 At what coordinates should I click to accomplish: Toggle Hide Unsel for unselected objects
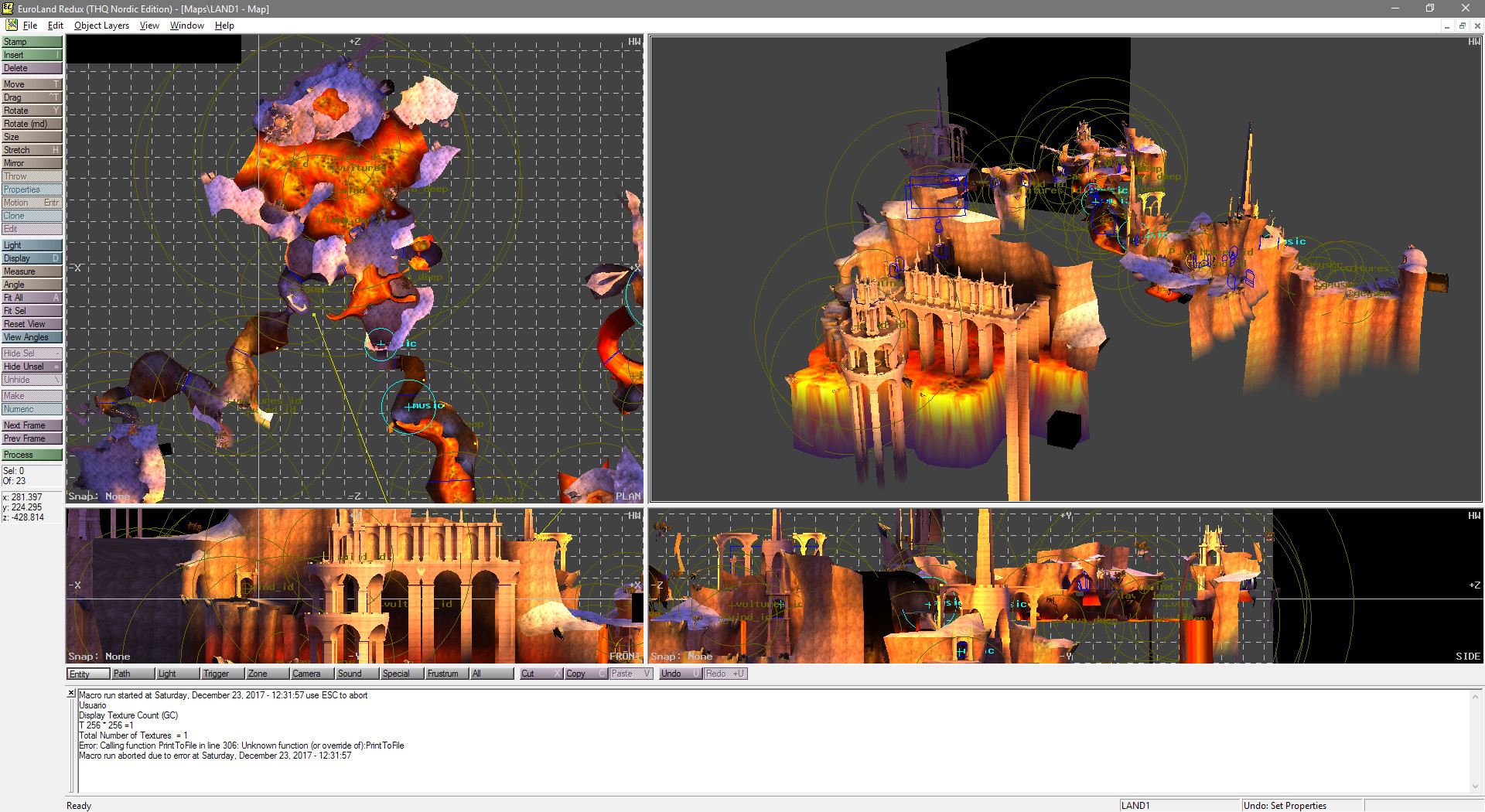[x=31, y=366]
